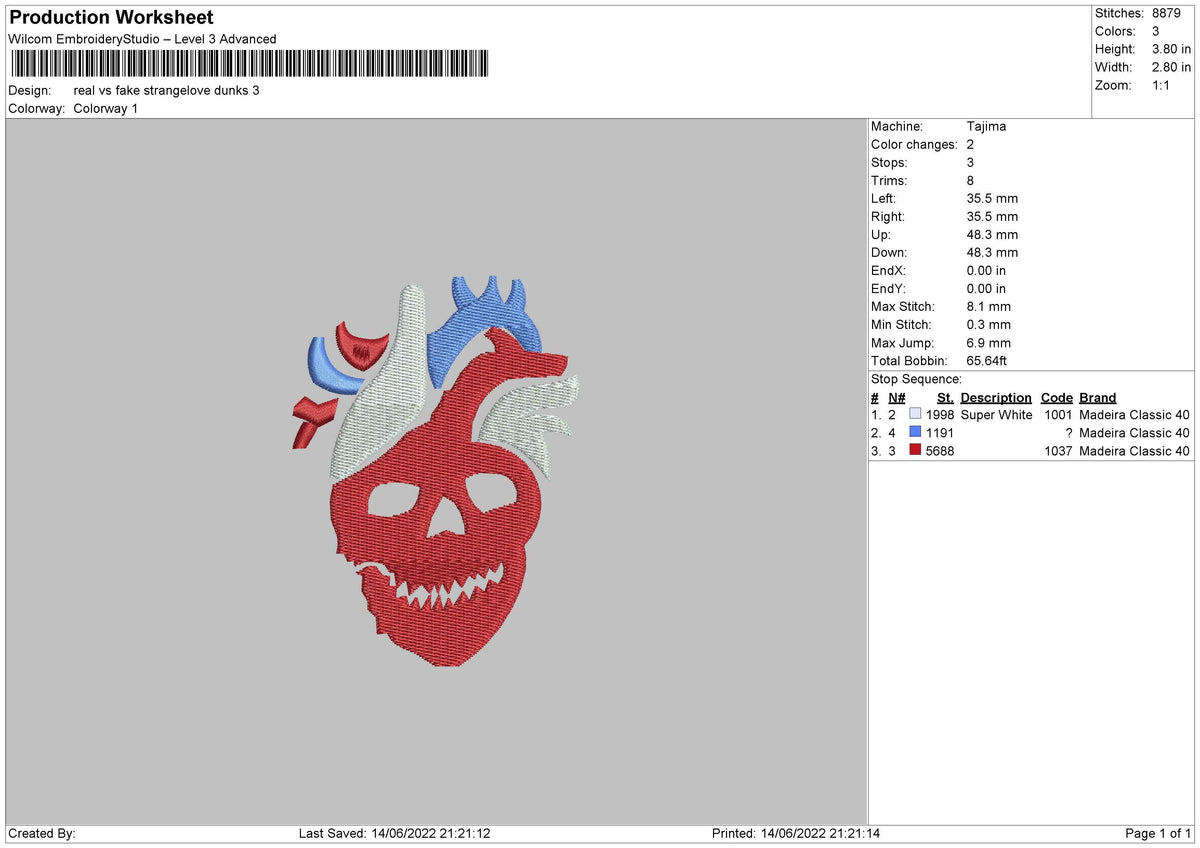Click the 'Code' column header
This screenshot has height=848, width=1200.
[1056, 397]
